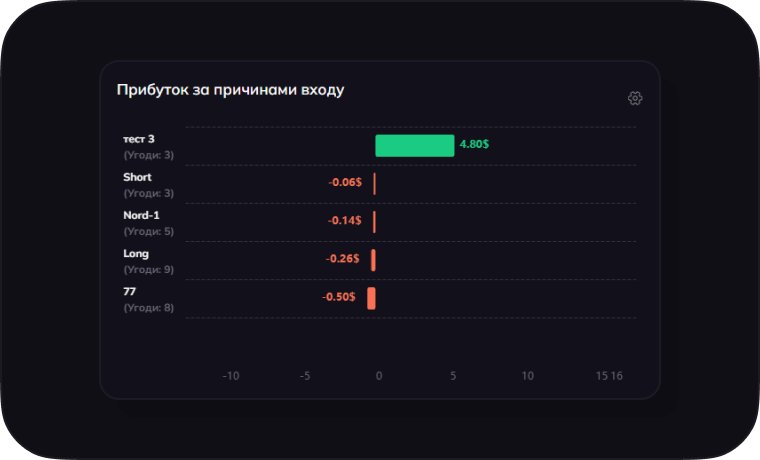
Task: Click the -0.50$ loss value
Action: 339,297
